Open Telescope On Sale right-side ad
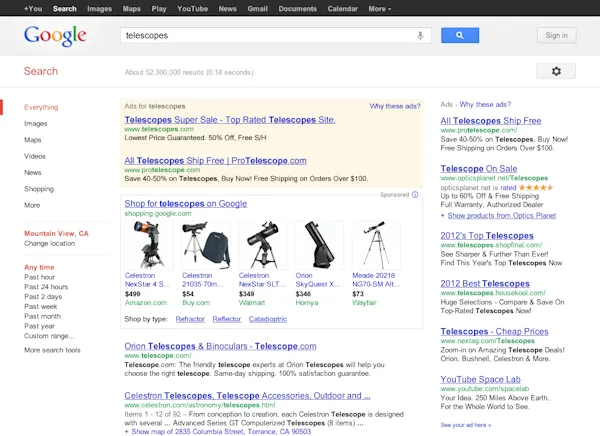Viewport: 600px width, 436px height. pyautogui.click(x=479, y=169)
